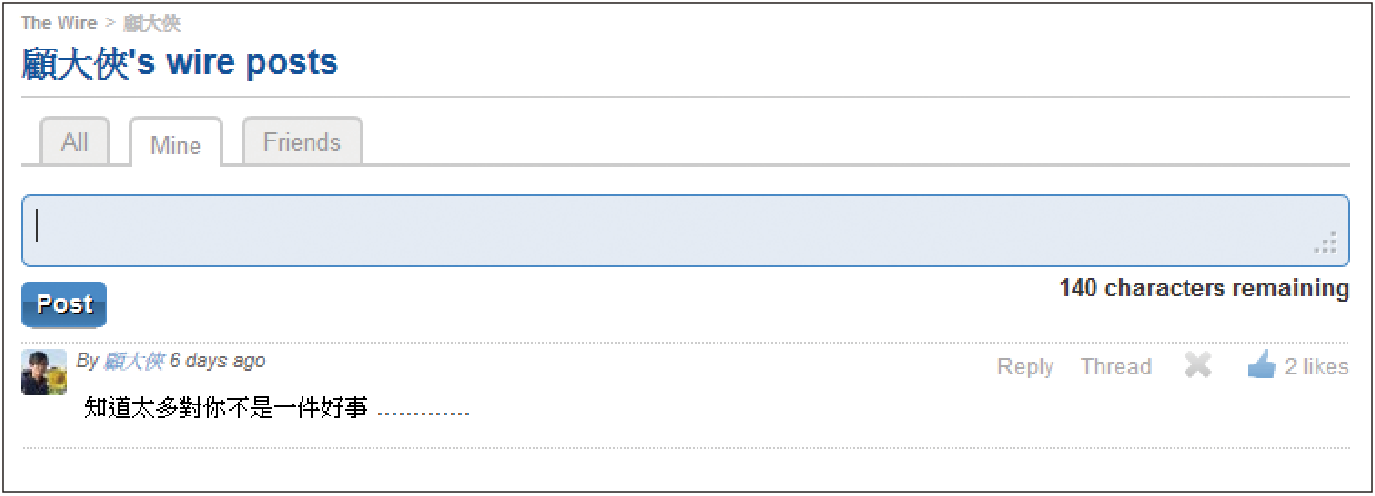Click the 顧大俠 breadcrumb entry
The height and width of the screenshot is (496, 1375).
[x=152, y=23]
